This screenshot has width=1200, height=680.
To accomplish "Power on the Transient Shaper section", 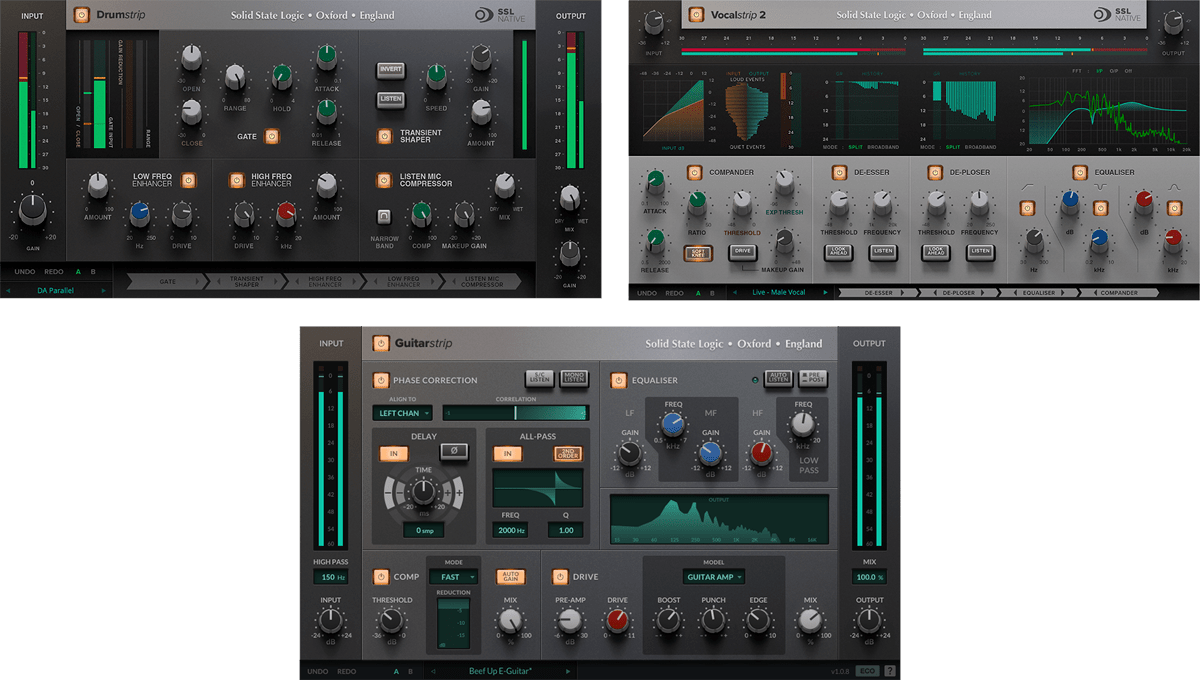I will point(385,137).
